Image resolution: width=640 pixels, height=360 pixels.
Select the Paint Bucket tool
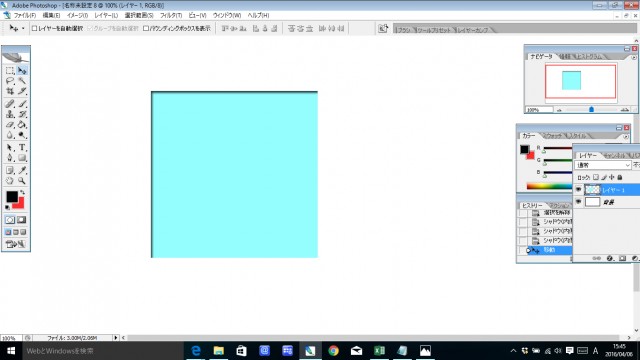point(22,124)
